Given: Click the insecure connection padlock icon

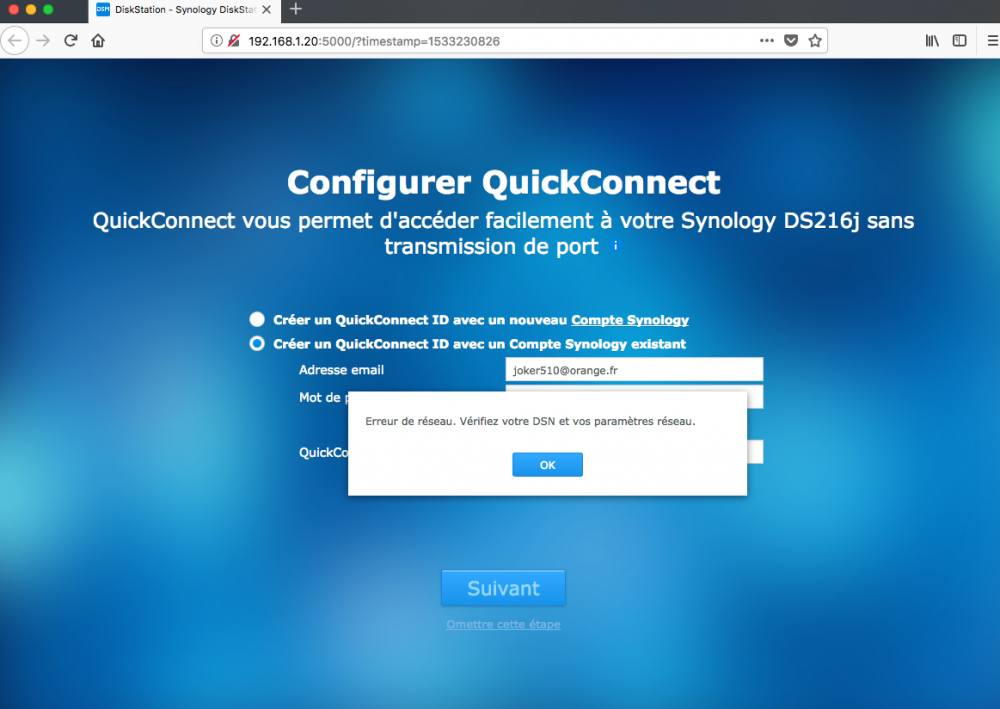Looking at the screenshot, I should click(x=234, y=41).
